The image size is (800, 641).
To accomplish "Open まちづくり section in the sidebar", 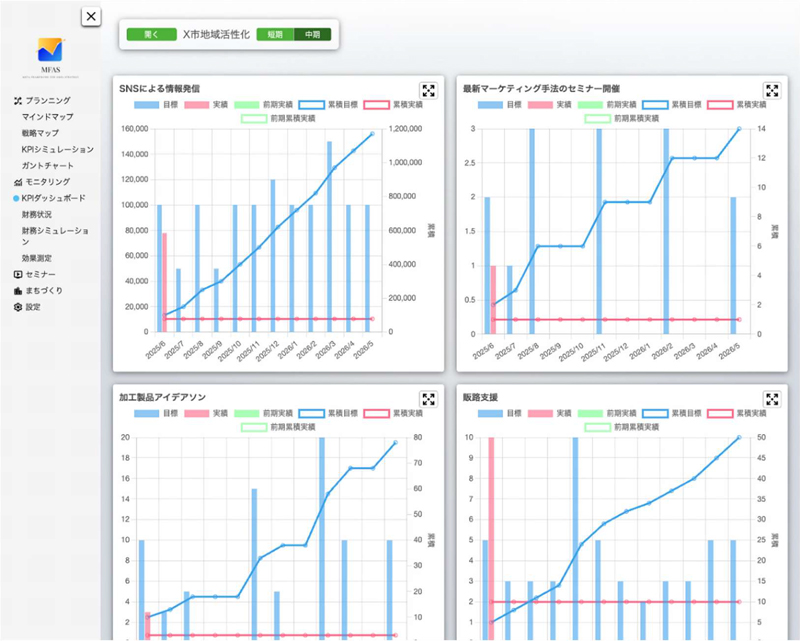I will (44, 291).
